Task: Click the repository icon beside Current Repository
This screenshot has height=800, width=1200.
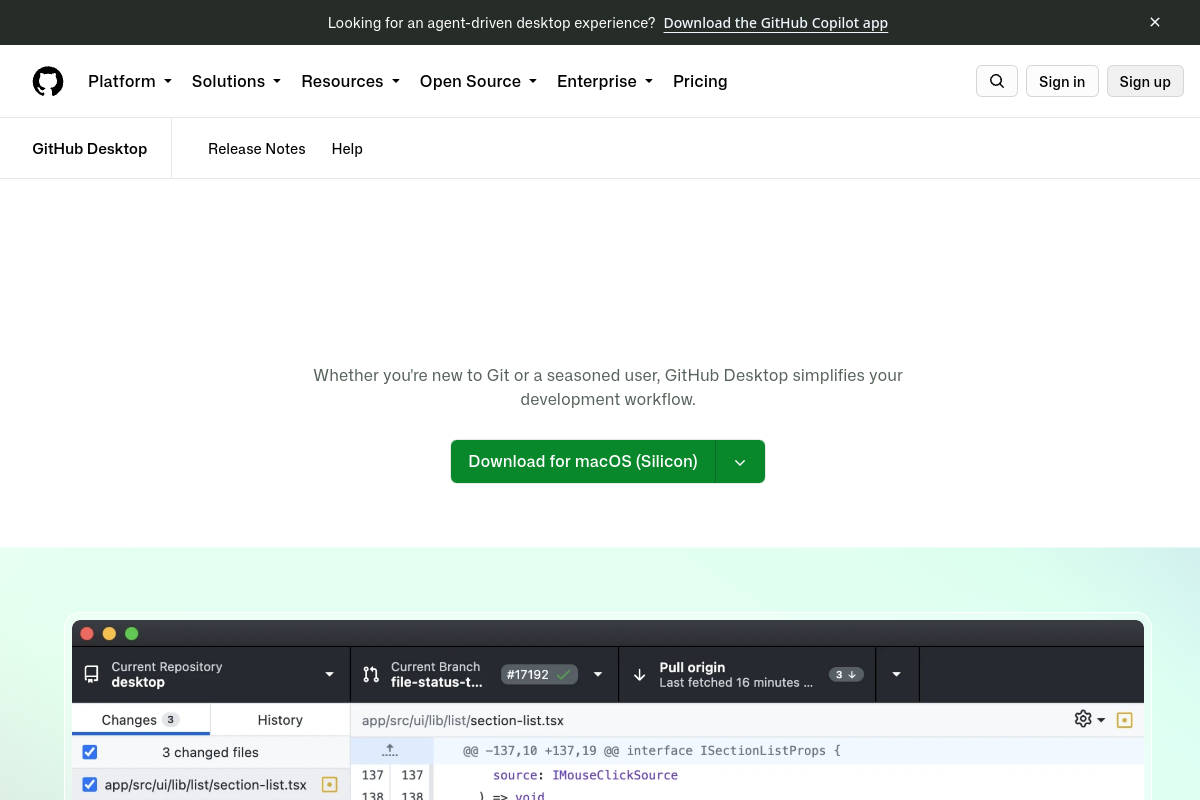Action: pyautogui.click(x=91, y=674)
